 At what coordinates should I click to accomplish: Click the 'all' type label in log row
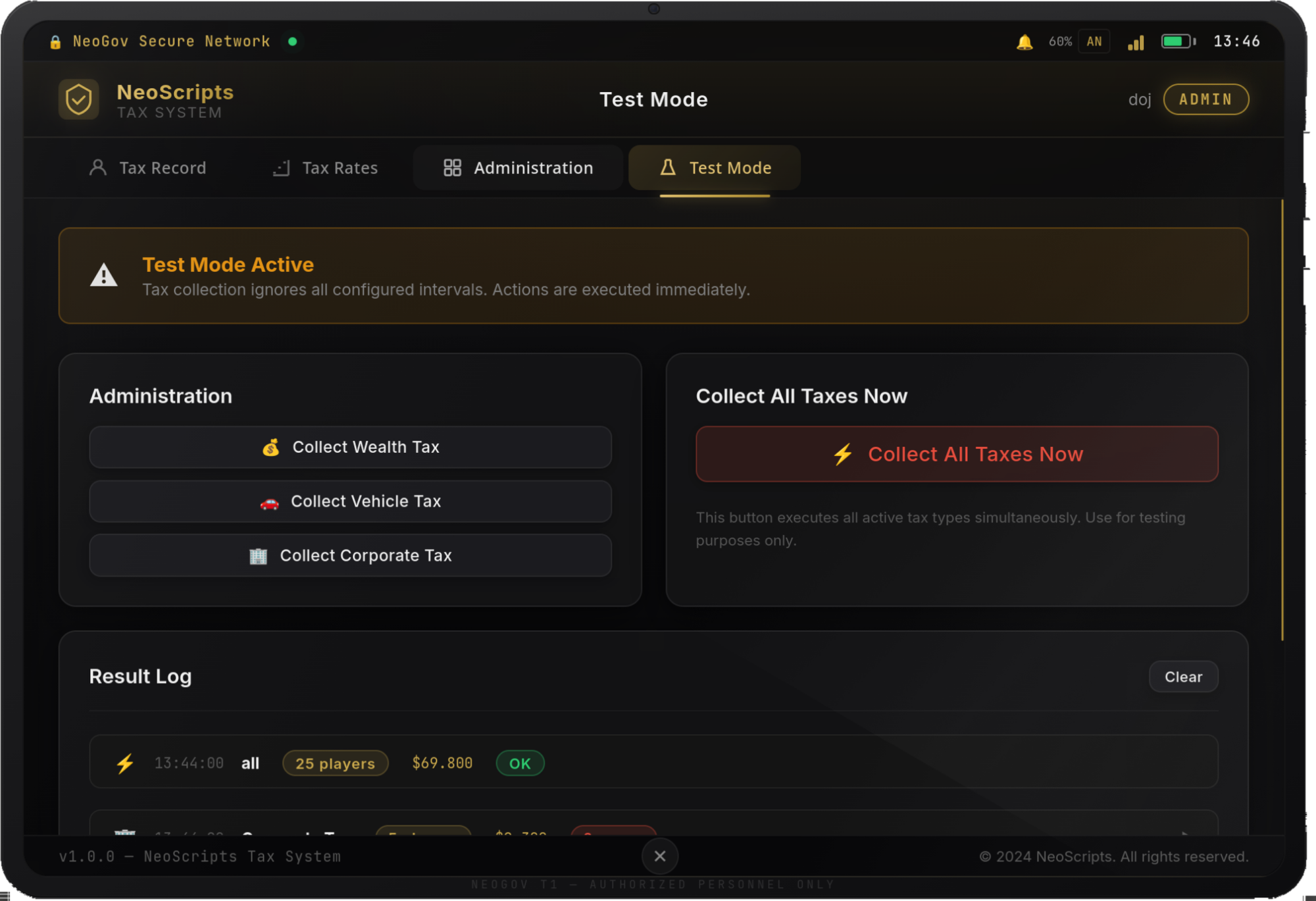[x=250, y=763]
